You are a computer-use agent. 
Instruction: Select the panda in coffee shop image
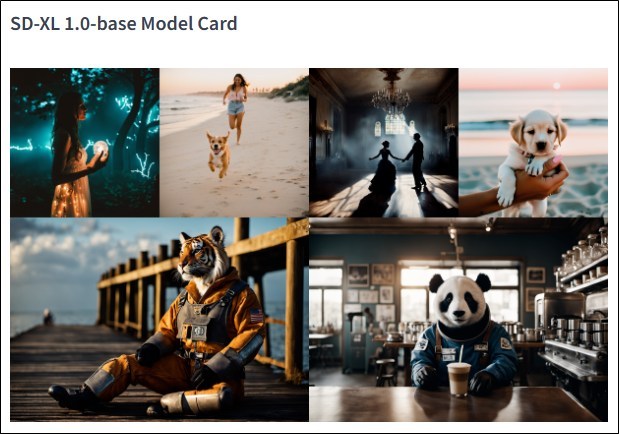pos(458,319)
